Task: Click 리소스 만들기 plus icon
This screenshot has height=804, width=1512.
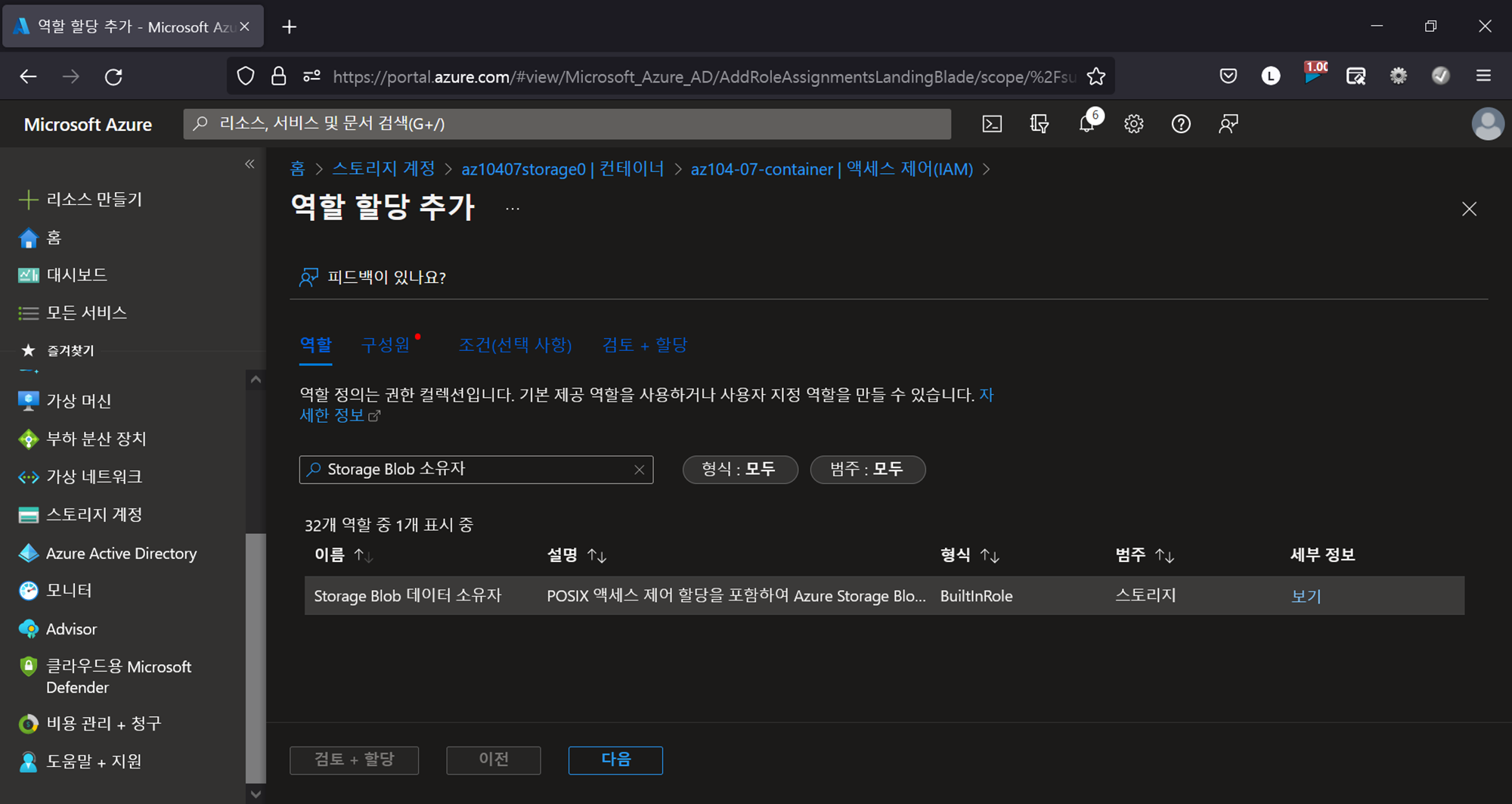Action: 28,200
